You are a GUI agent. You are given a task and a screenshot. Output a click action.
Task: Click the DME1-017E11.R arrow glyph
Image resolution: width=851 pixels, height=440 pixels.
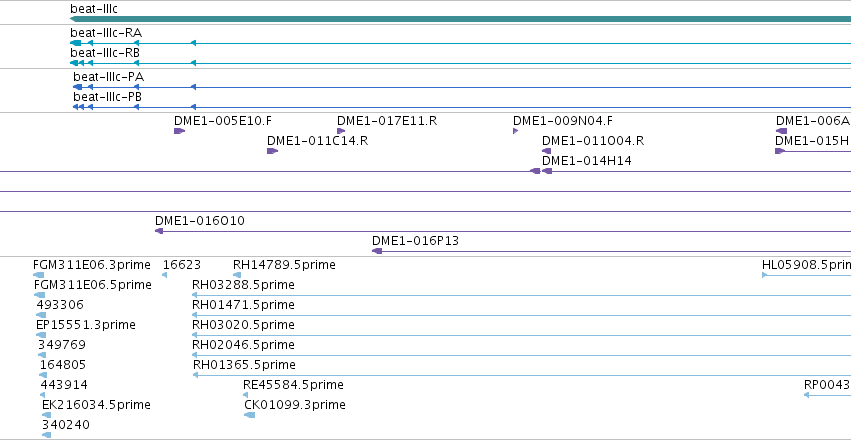tap(341, 131)
